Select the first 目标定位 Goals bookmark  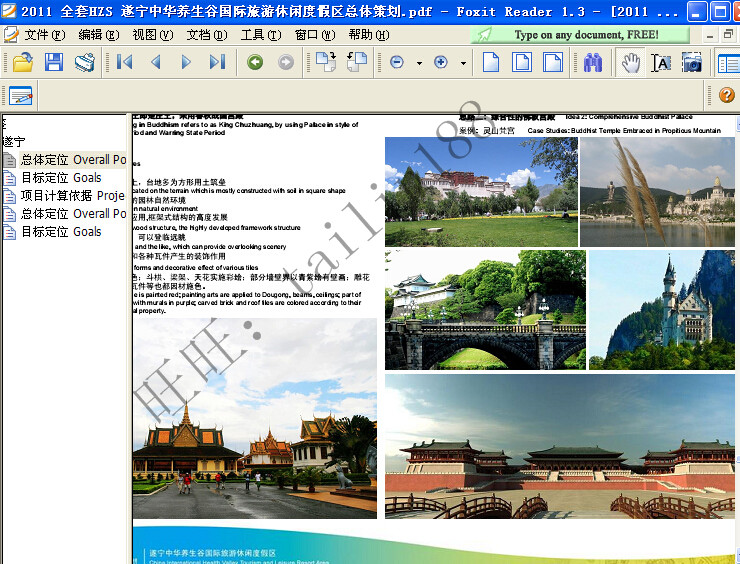pos(61,177)
